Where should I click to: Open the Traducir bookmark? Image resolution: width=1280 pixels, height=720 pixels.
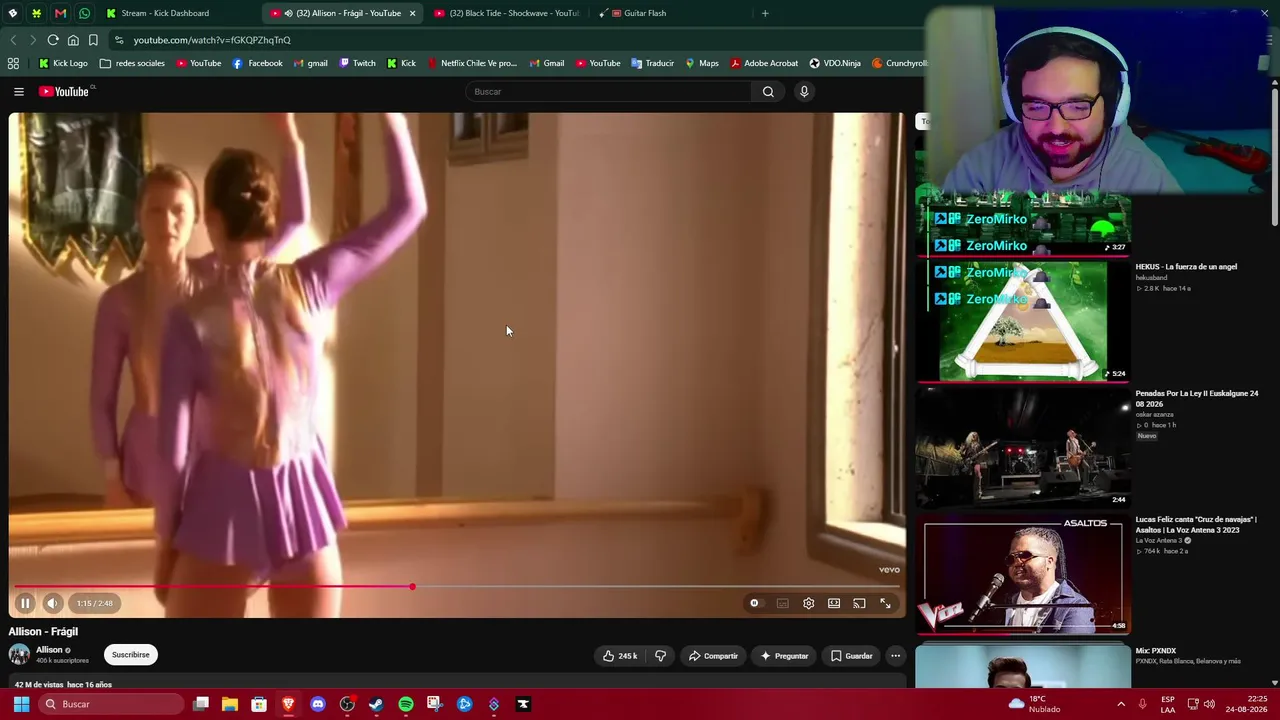[x=652, y=63]
